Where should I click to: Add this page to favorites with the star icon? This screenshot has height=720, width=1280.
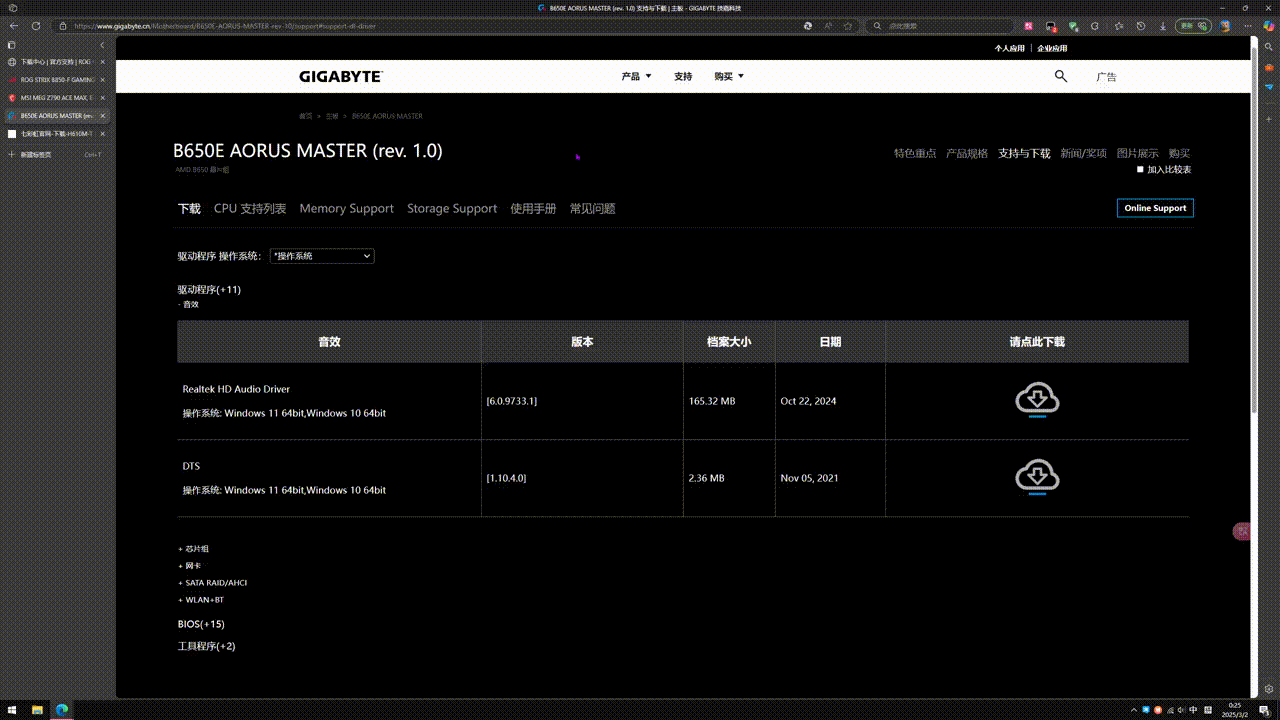[849, 26]
